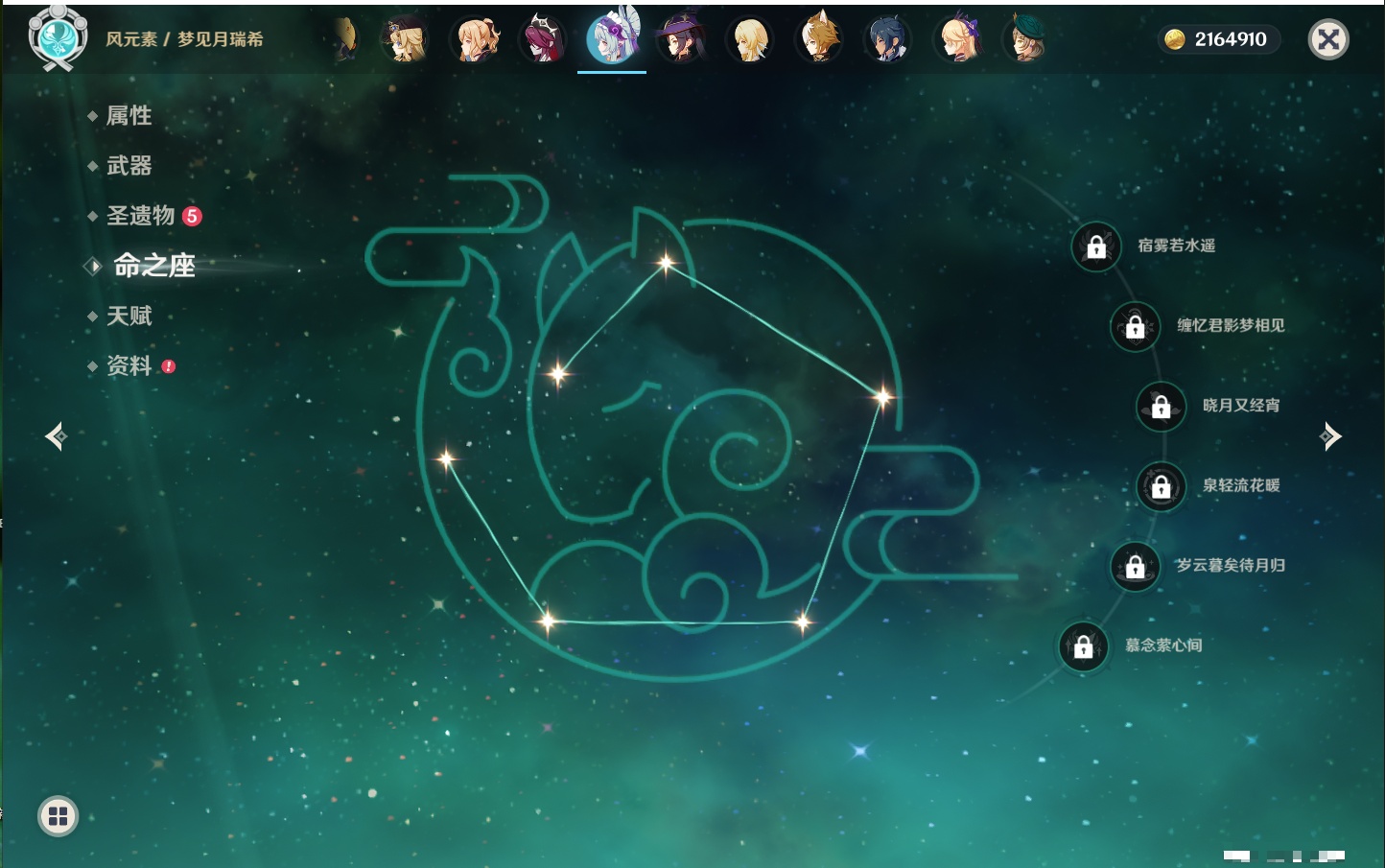Viewport: 1385px width, 868px height.
Task: Select the 命之座 constellation menu item
Action: (x=154, y=266)
